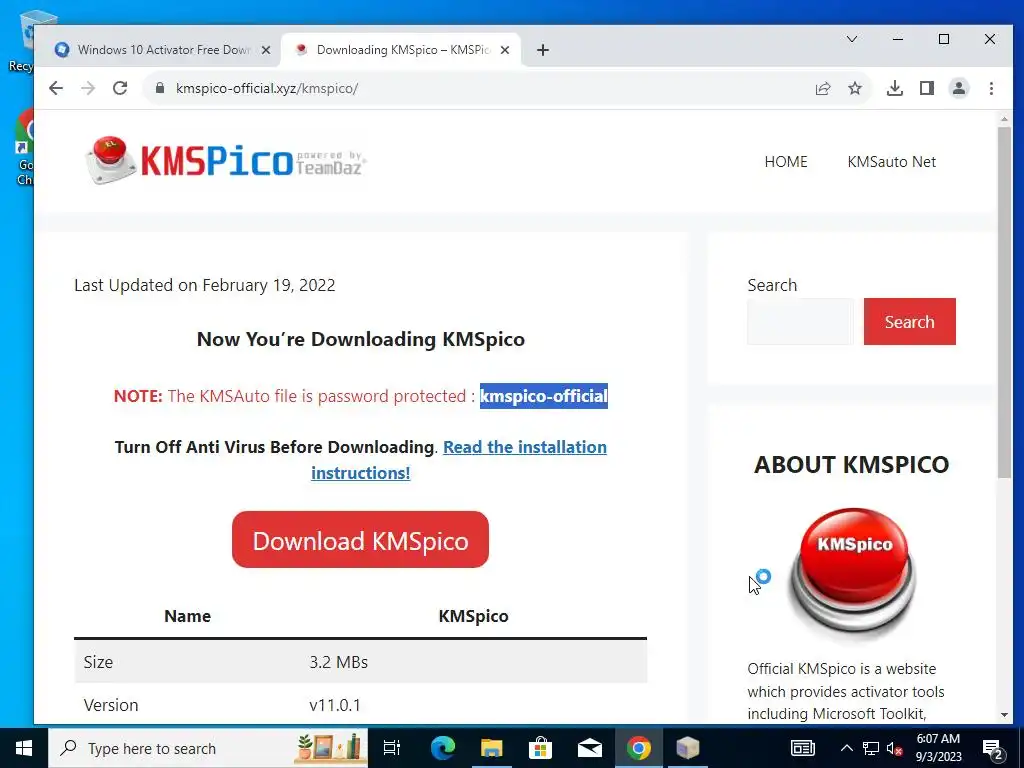
Task: Click the sidebar search input field
Action: pyautogui.click(x=801, y=321)
